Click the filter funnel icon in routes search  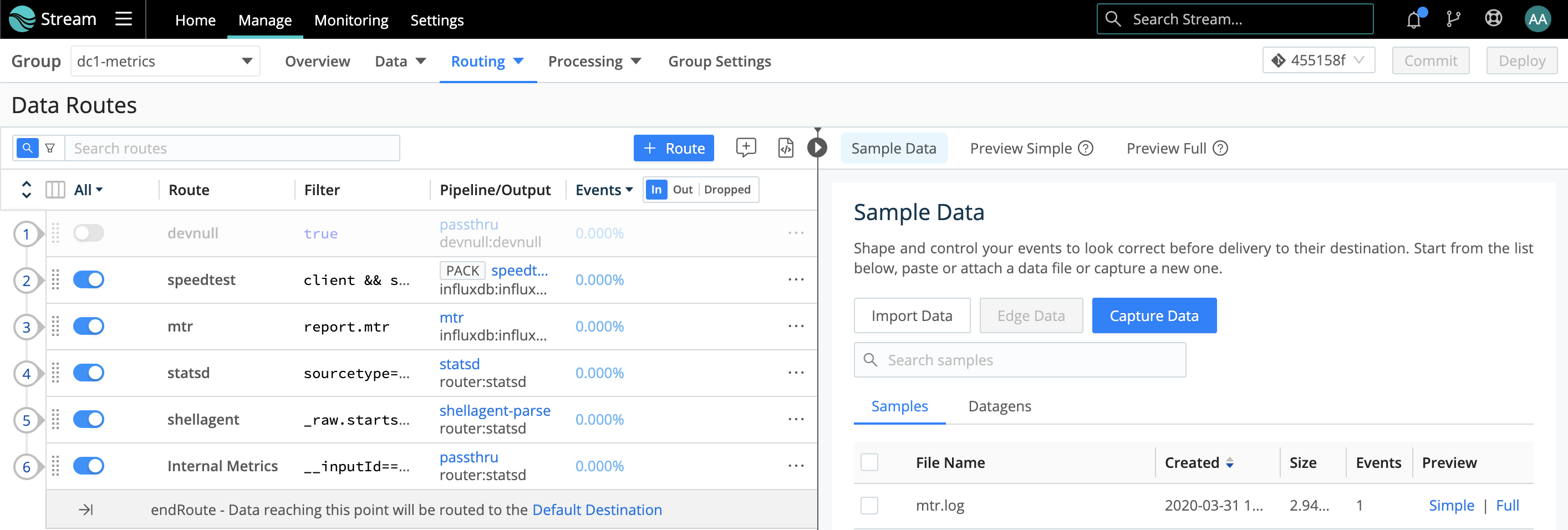coord(50,148)
